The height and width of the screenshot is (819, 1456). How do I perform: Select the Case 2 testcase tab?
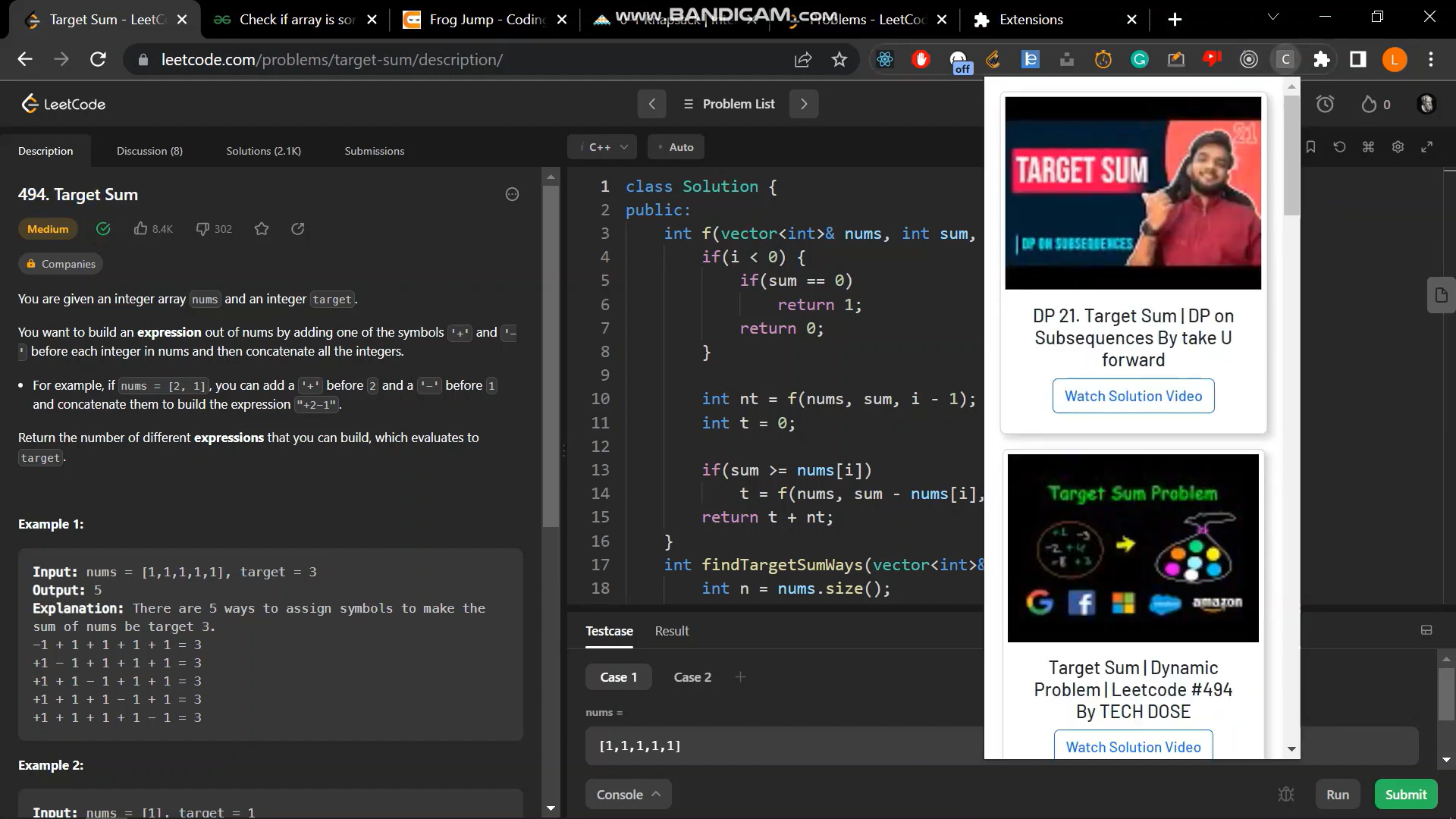[x=692, y=677]
